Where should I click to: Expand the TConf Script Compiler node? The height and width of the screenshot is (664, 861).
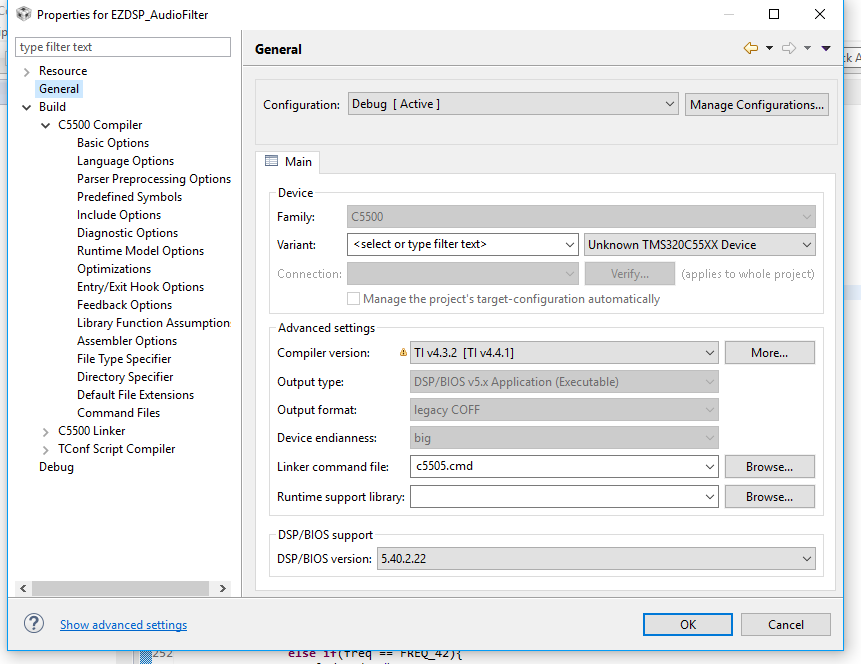pyautogui.click(x=46, y=450)
